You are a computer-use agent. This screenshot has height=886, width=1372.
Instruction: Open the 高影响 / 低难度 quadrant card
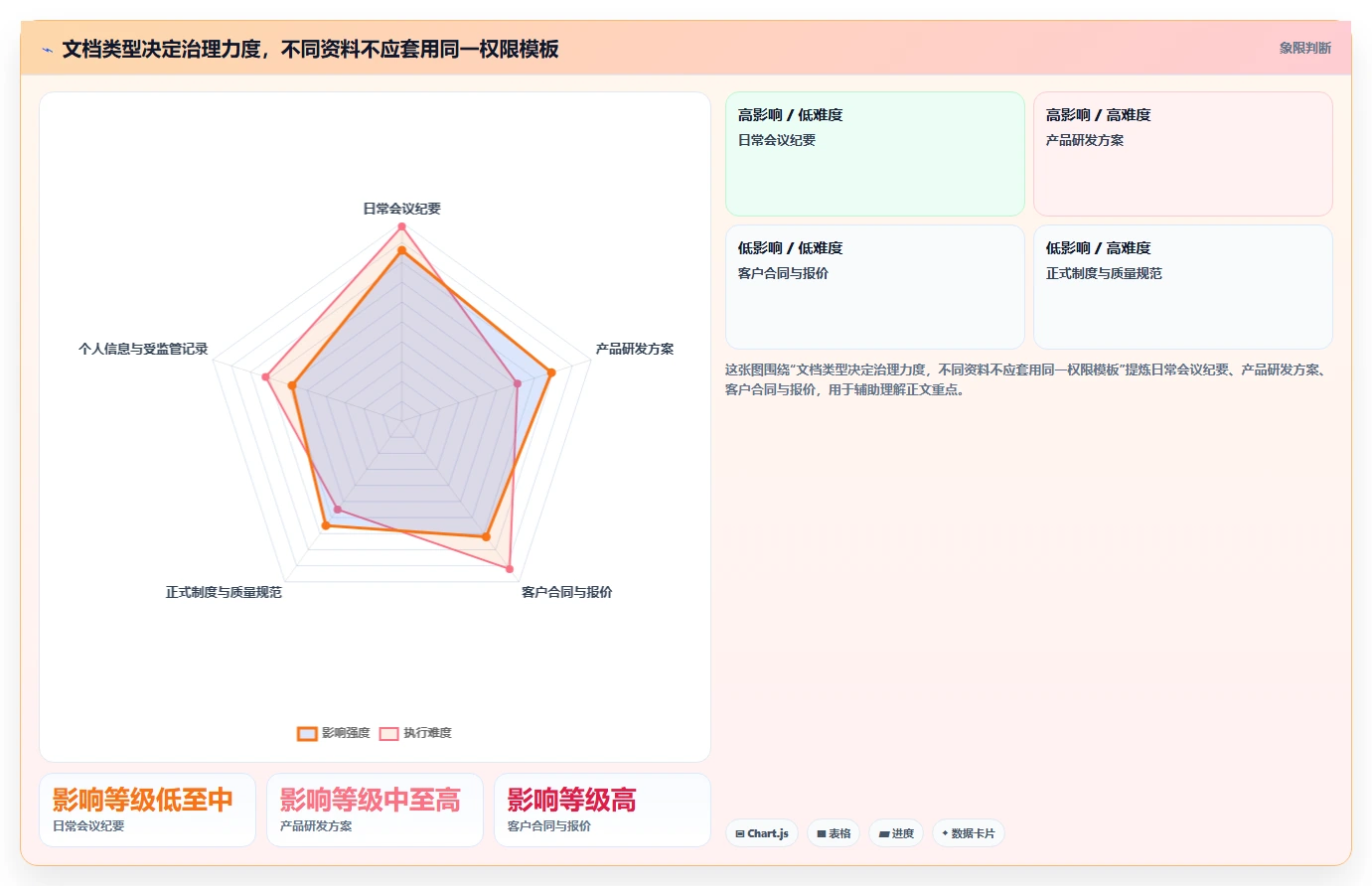coord(875,154)
